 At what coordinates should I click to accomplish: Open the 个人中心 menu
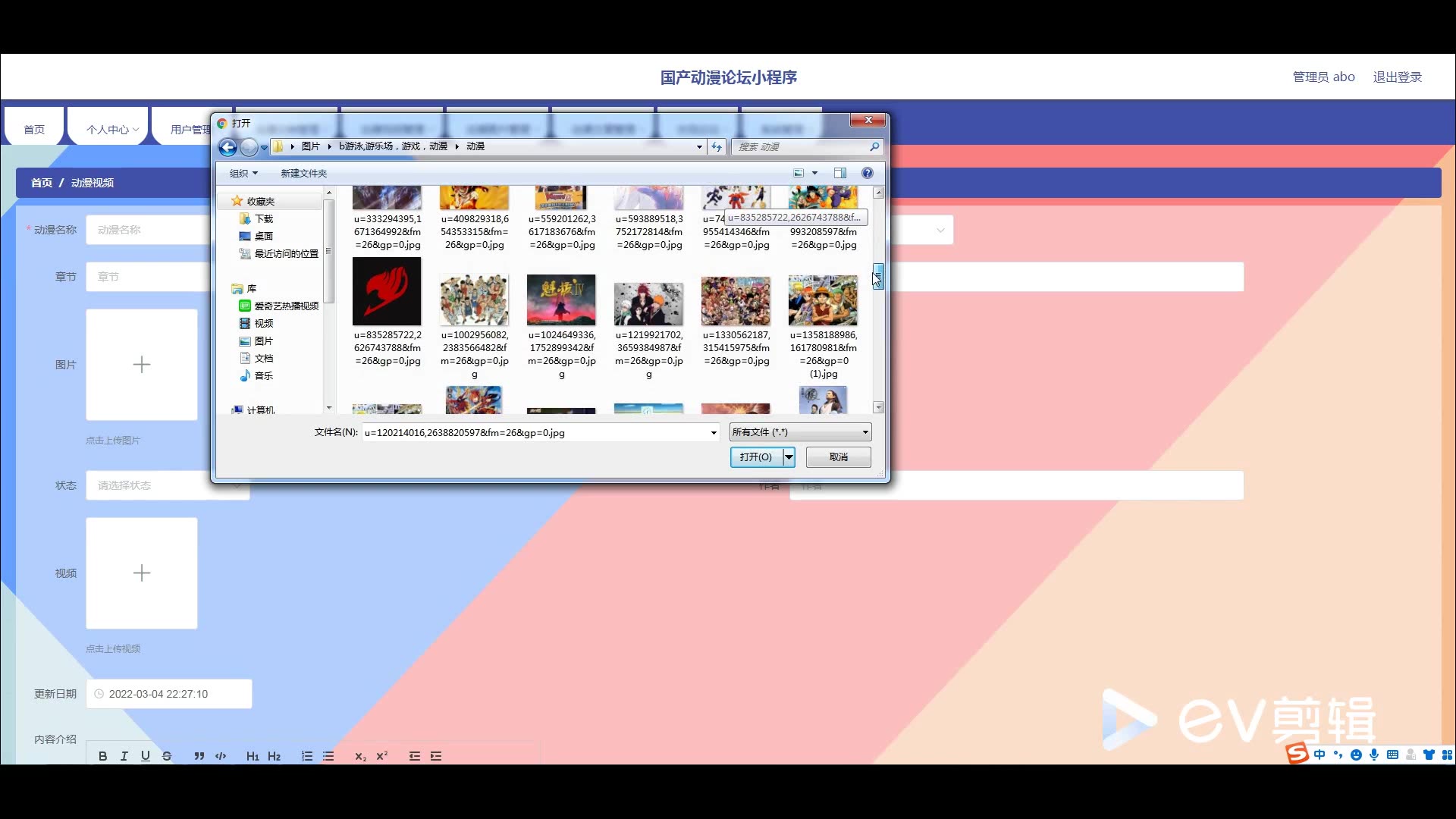click(112, 130)
